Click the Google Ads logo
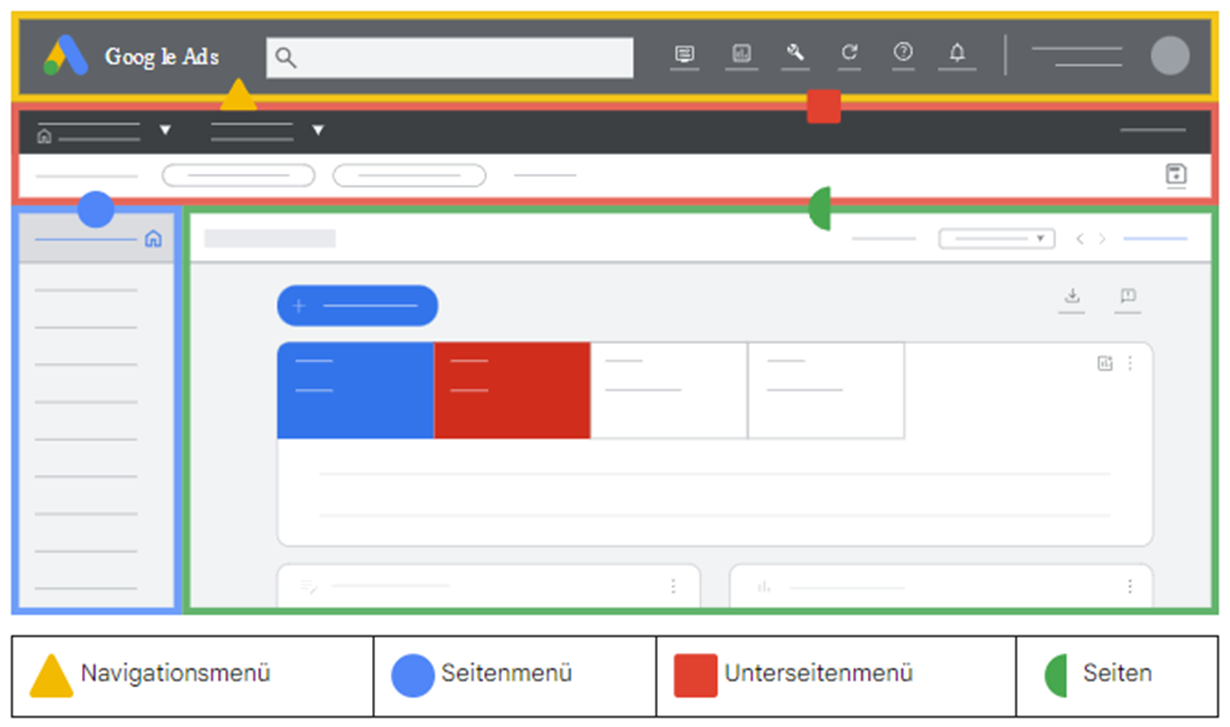 pyautogui.click(x=66, y=57)
